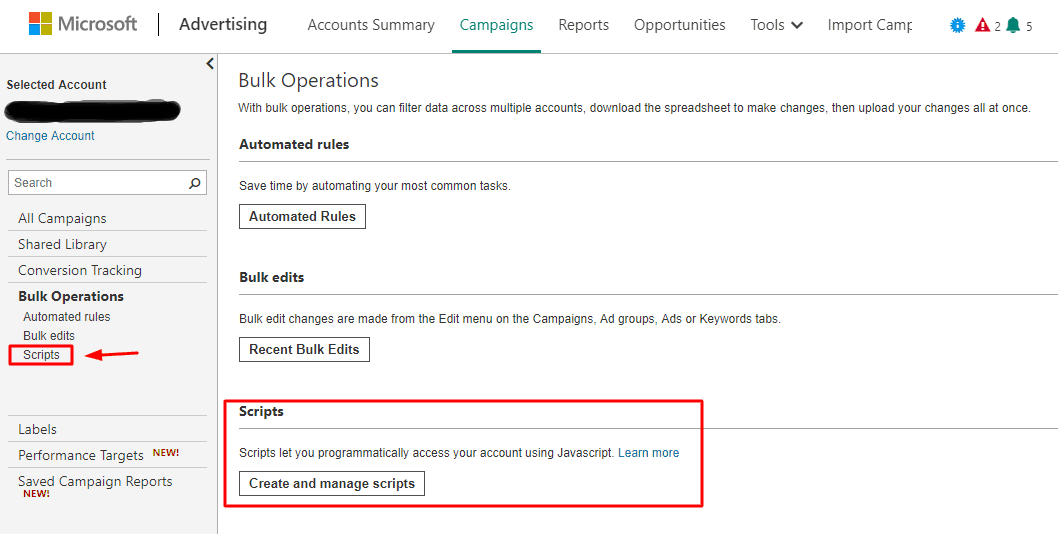Click the Recent Bulk Edits button
Viewport: 1058px width, 534px height.
pos(304,350)
